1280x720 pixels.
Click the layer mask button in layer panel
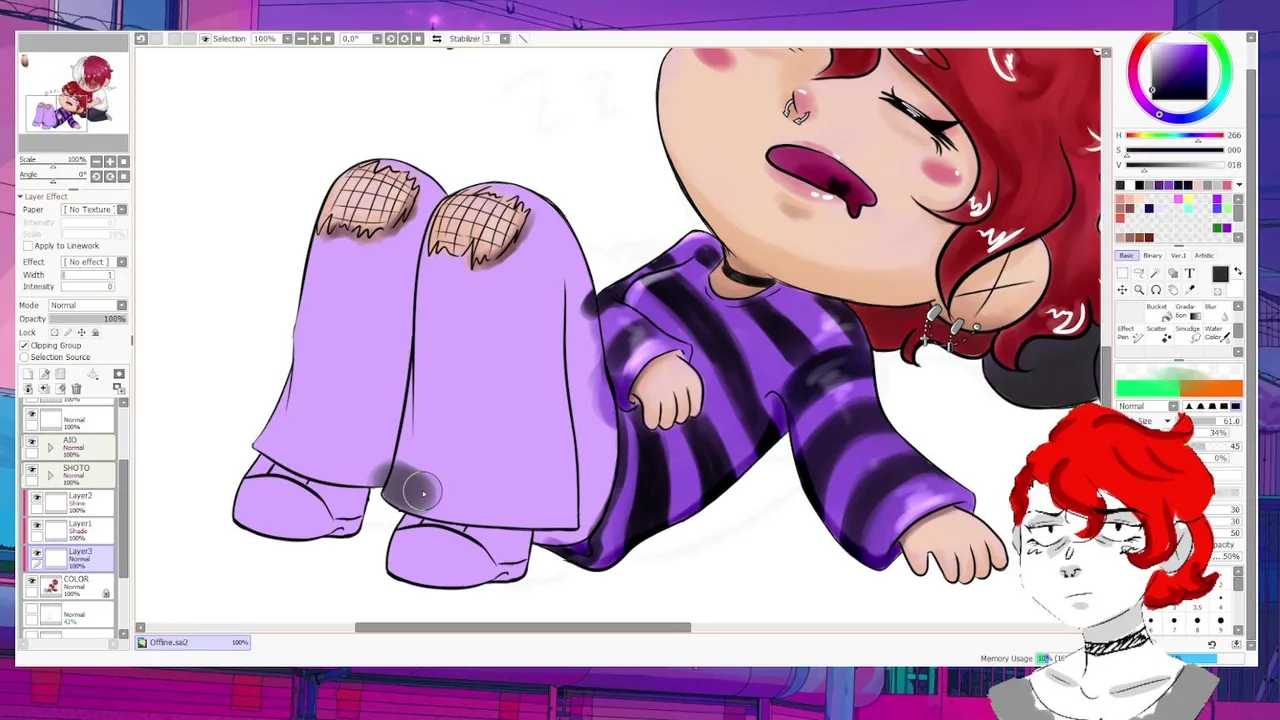119,374
